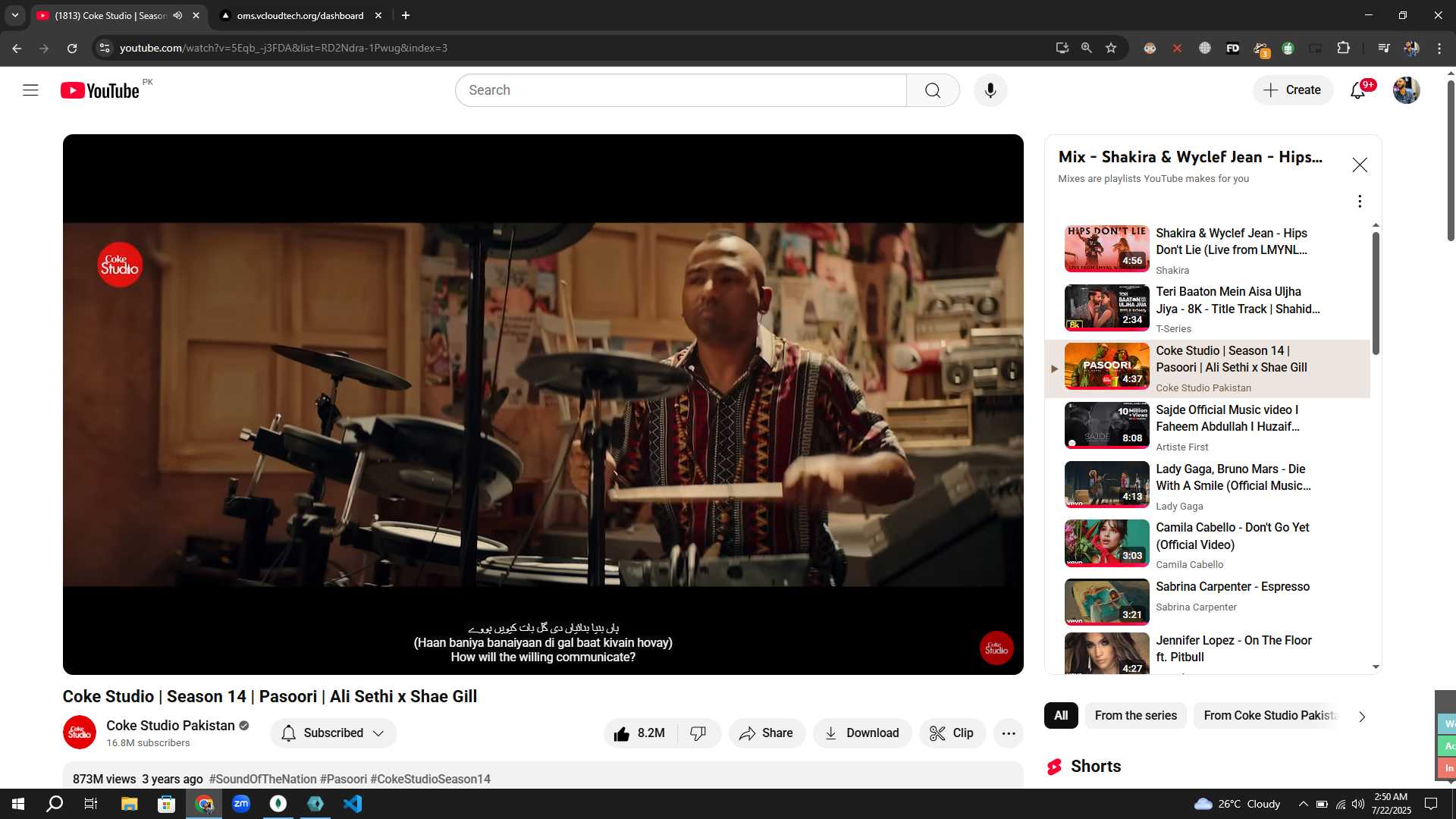This screenshot has height=819, width=1456.
Task: Open the Extensions puzzle icon
Action: pos(1343,48)
